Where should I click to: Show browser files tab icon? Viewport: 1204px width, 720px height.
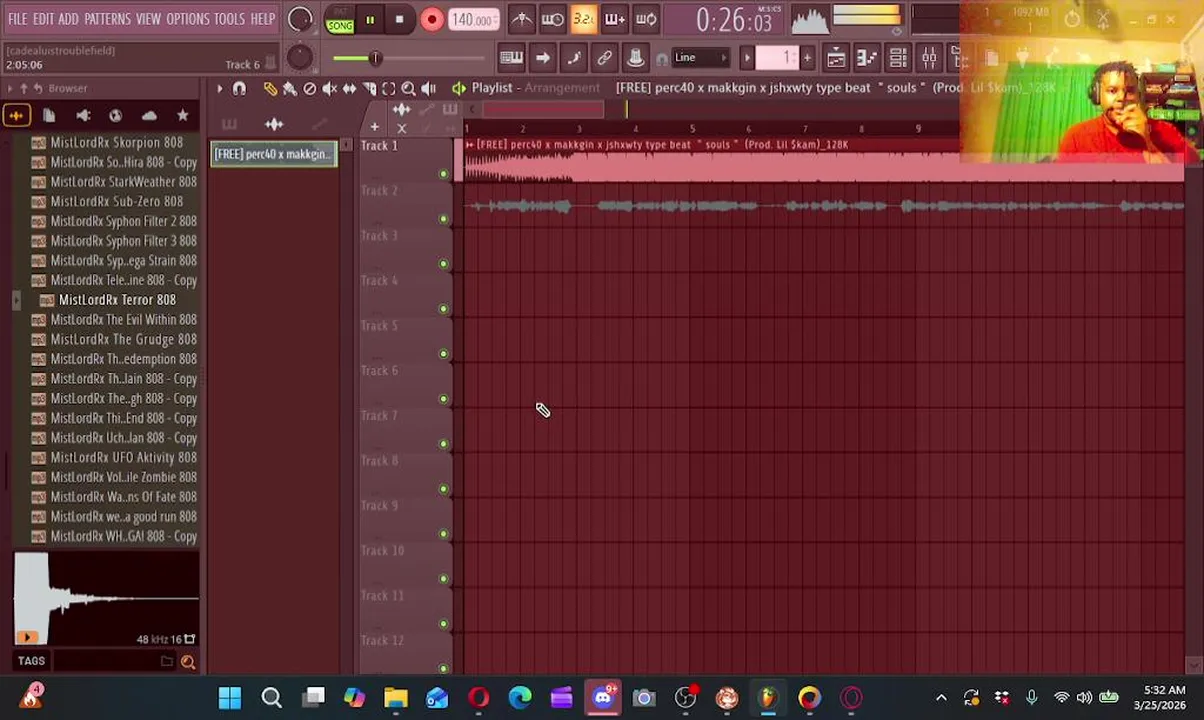49,116
